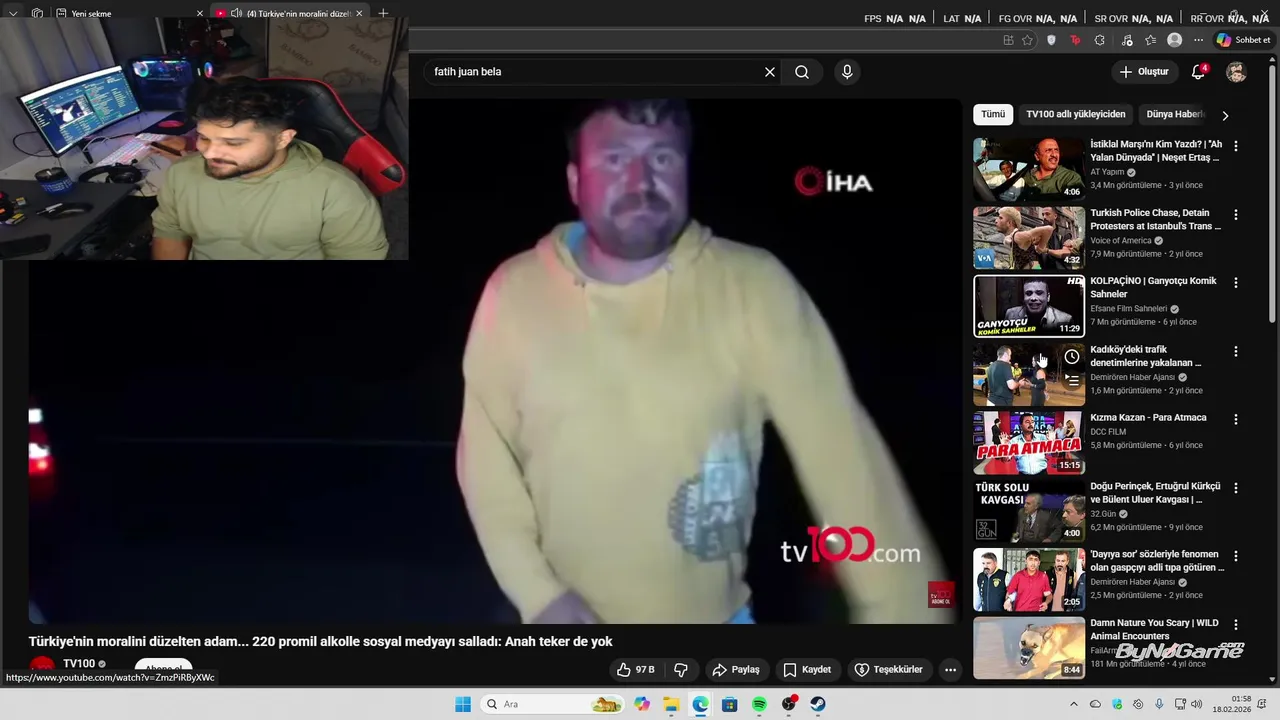Viewport: 1280px width, 720px height.
Task: Show next filter chips with arrow
Action: point(1225,115)
